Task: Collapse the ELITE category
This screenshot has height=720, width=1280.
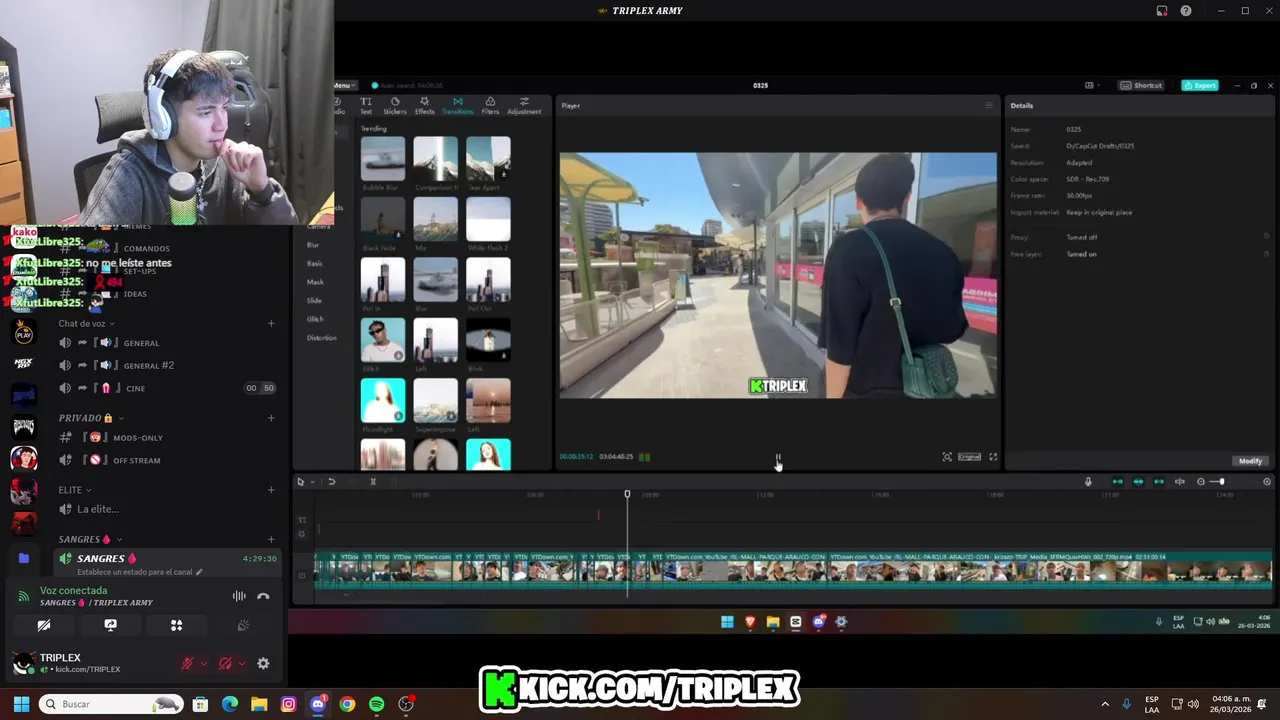Action: pyautogui.click(x=75, y=490)
